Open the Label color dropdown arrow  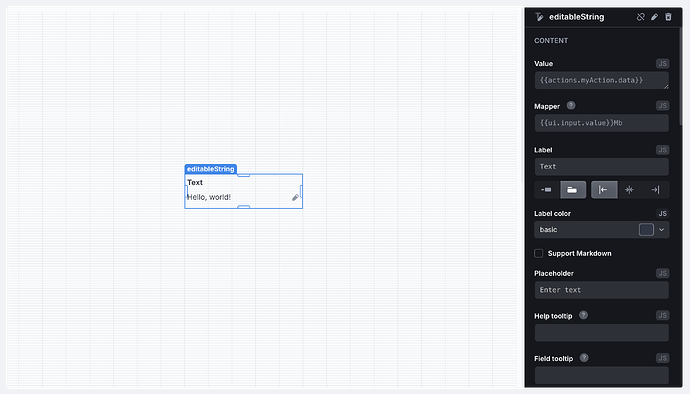tap(661, 230)
